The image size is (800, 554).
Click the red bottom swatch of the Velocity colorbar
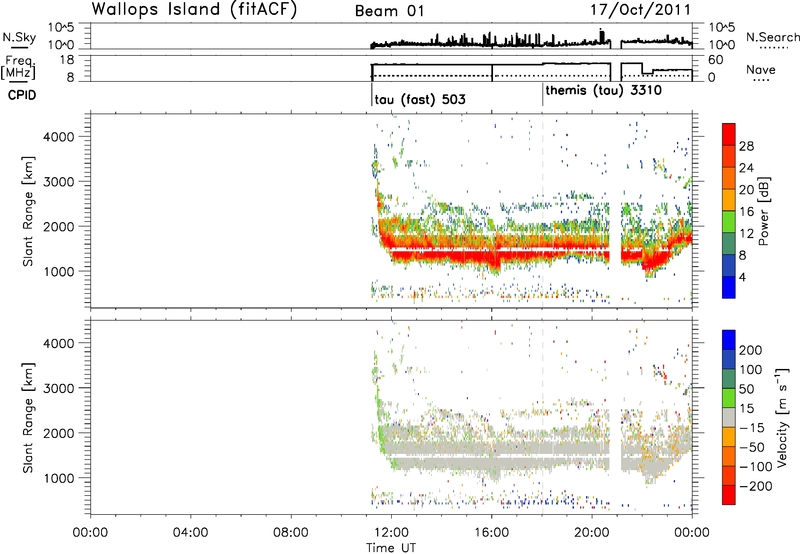[x=729, y=495]
